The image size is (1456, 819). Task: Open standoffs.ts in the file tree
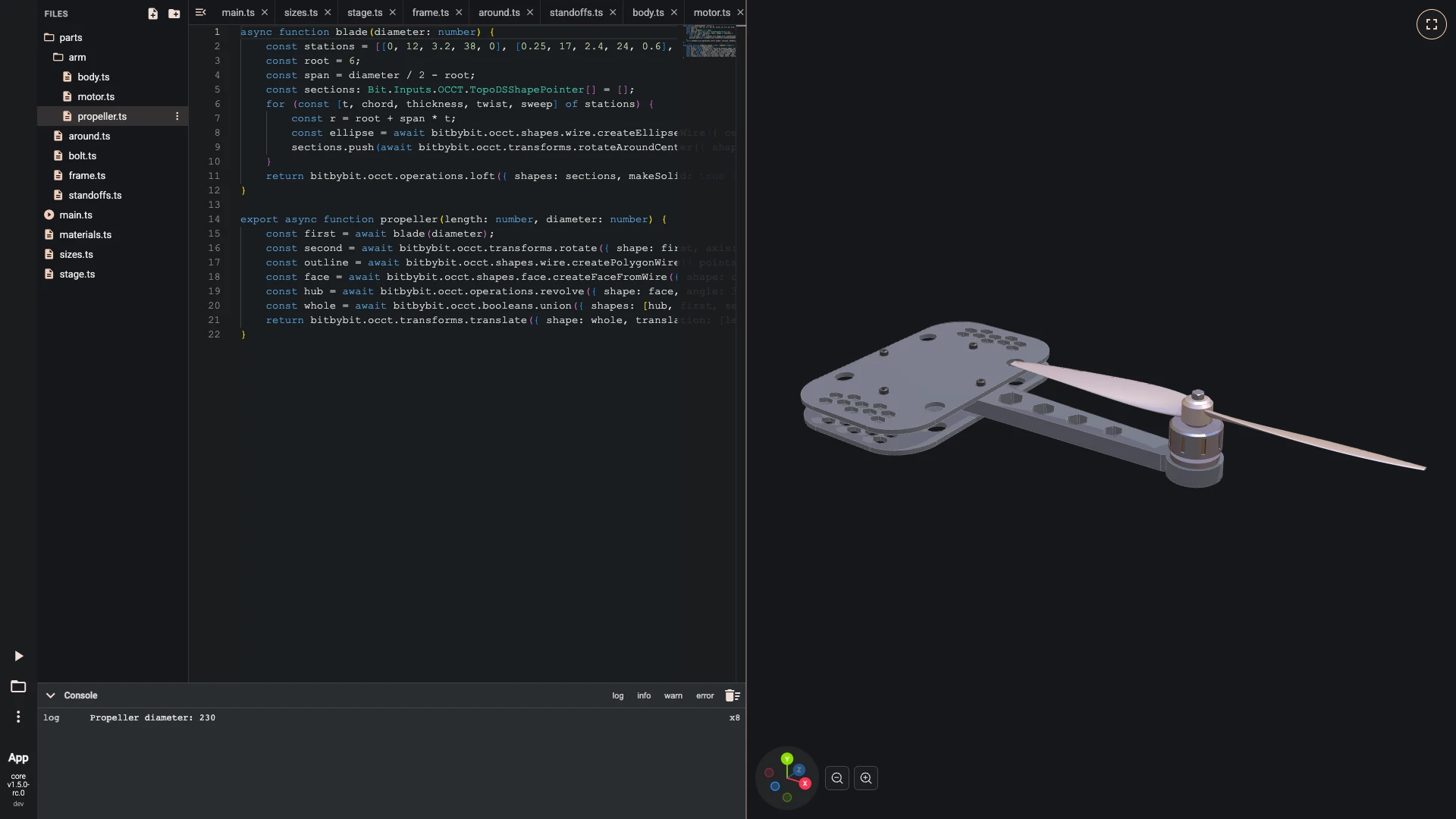tap(112, 195)
